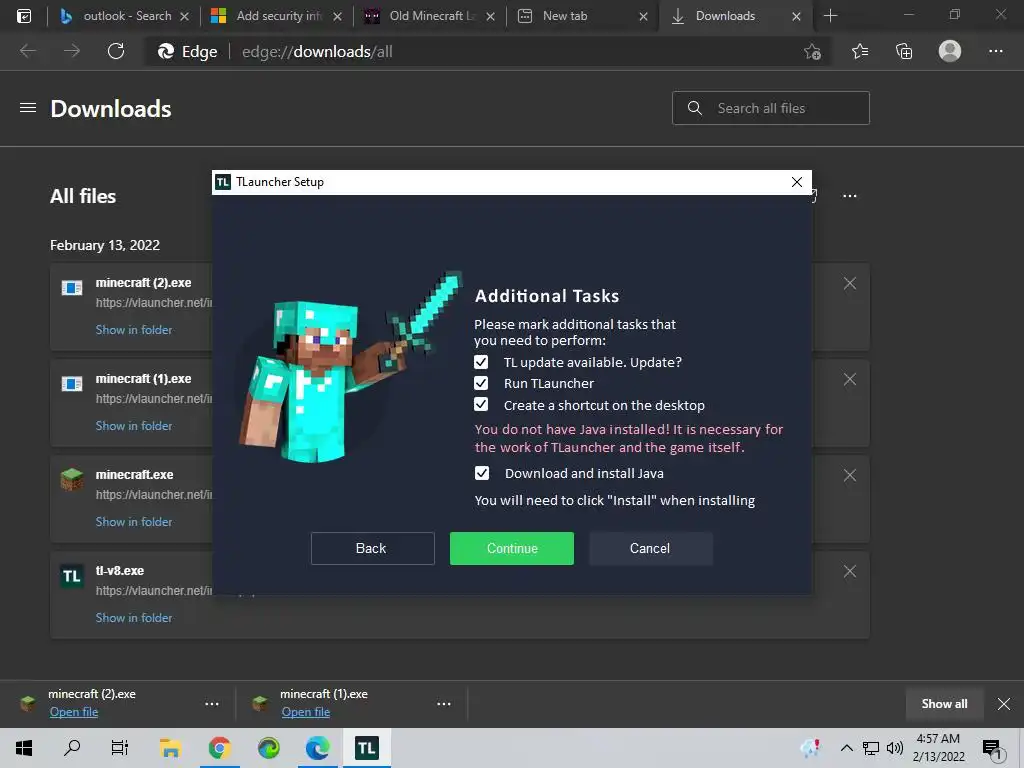The width and height of the screenshot is (1024, 768).
Task: Toggle 'Download and install Java' checkbox
Action: click(x=481, y=473)
